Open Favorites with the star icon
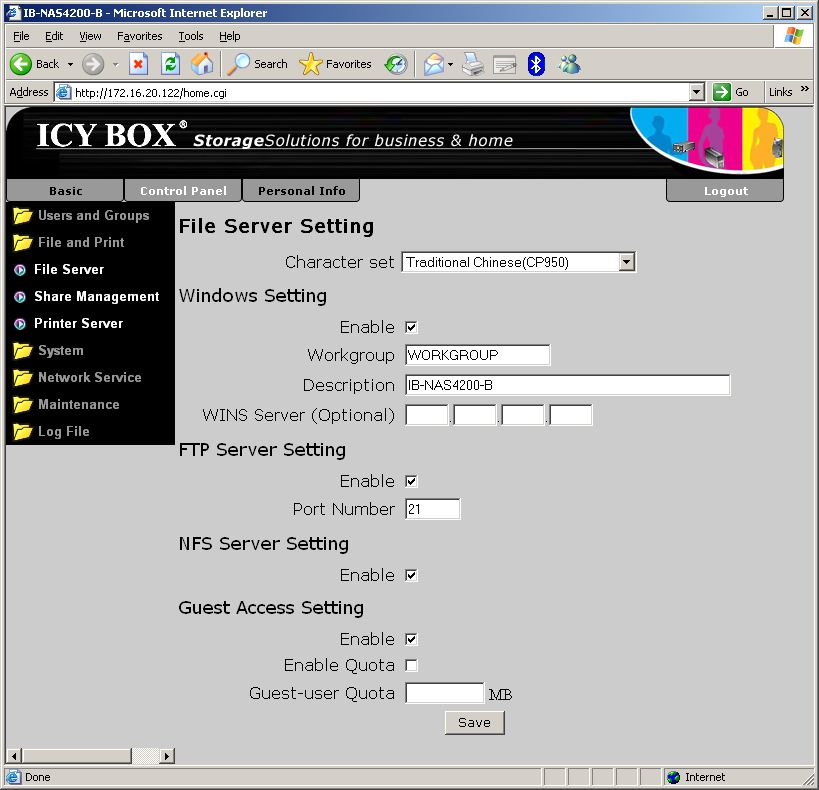819x790 pixels. [310, 64]
